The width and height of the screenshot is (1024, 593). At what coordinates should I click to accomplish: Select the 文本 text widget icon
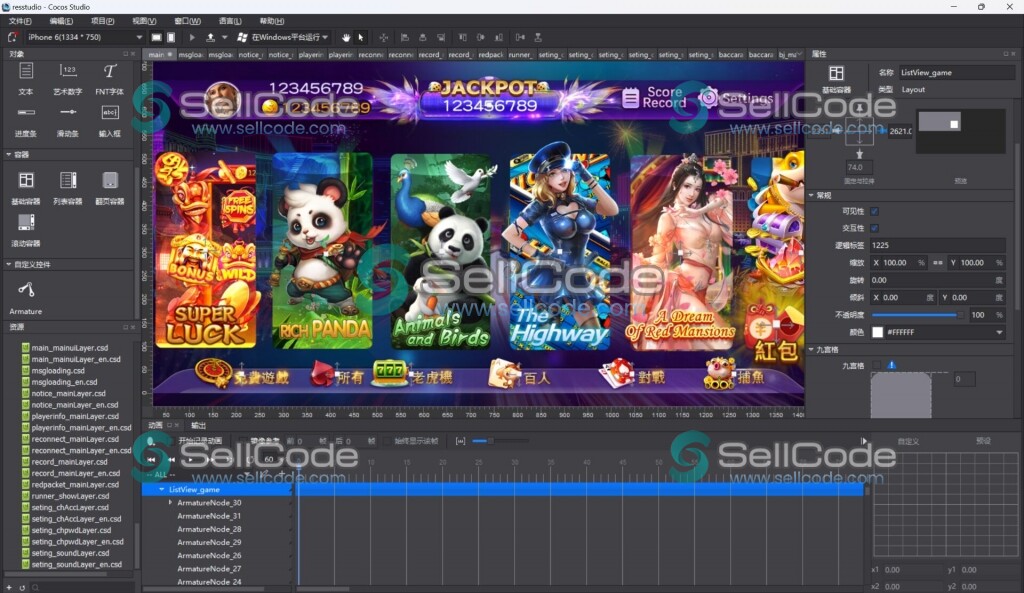coord(26,71)
